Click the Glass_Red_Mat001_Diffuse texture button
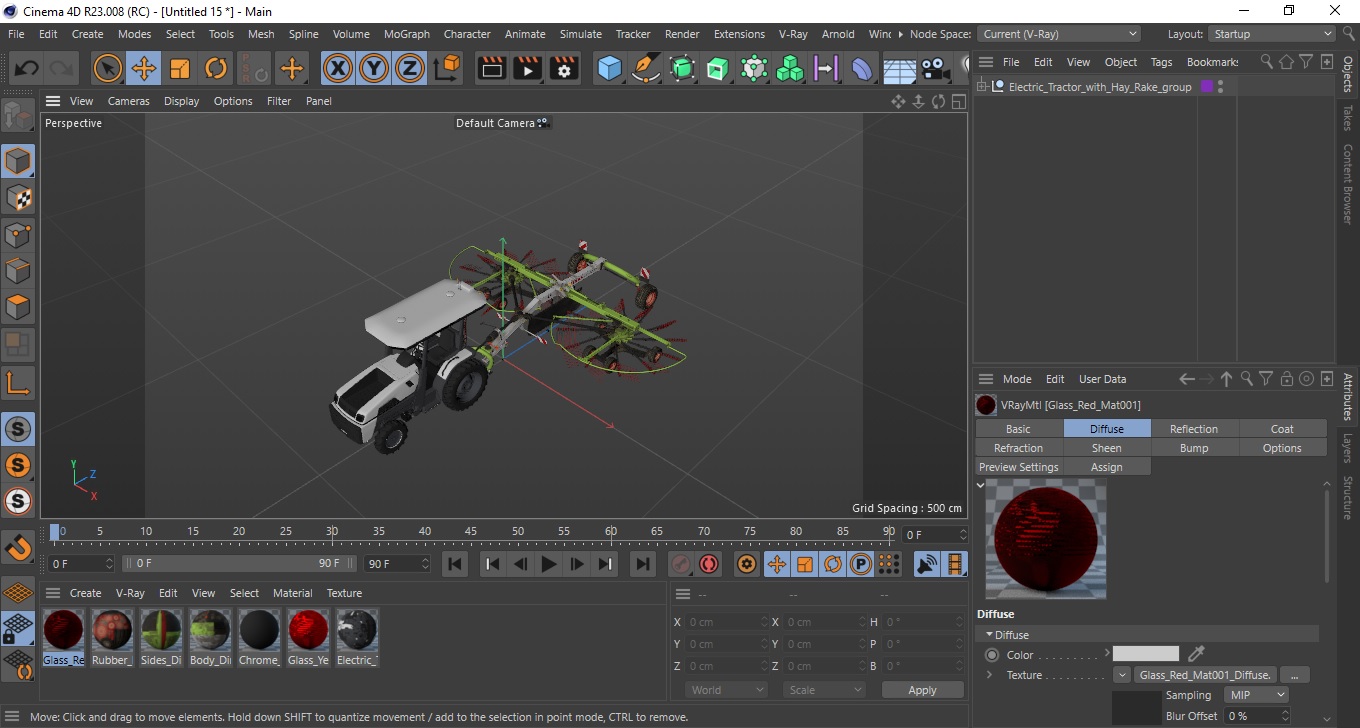Image resolution: width=1360 pixels, height=728 pixels. (1205, 675)
